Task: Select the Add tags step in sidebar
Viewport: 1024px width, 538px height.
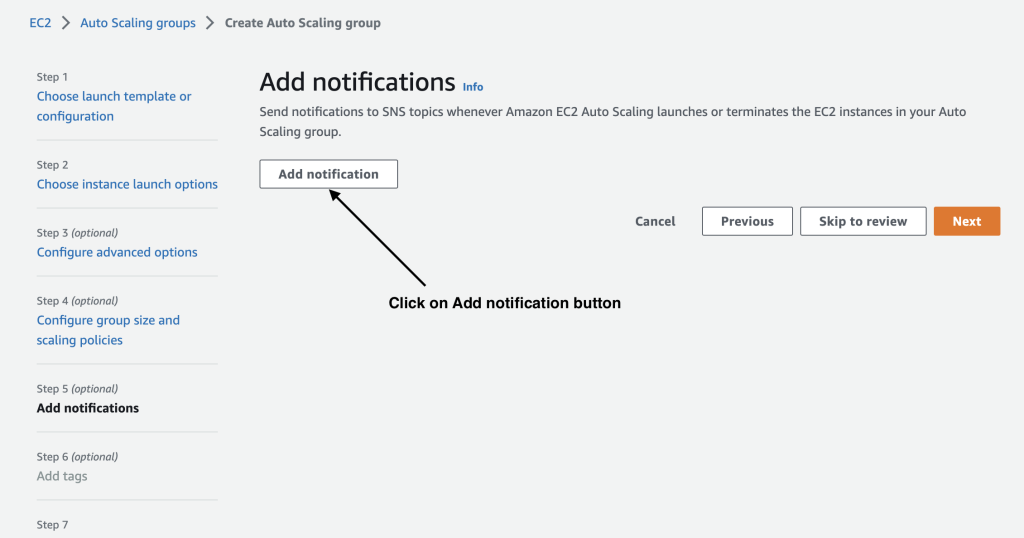Action: pos(62,476)
